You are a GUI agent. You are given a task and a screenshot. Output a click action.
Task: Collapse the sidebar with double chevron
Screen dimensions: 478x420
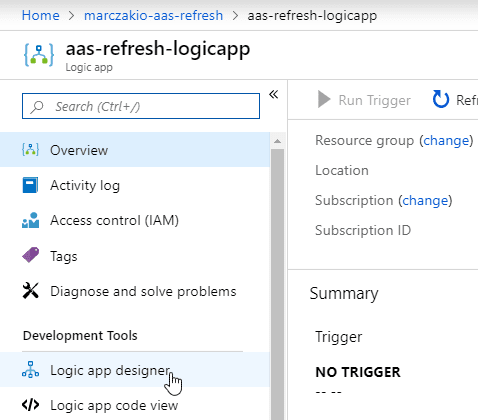pos(274,94)
